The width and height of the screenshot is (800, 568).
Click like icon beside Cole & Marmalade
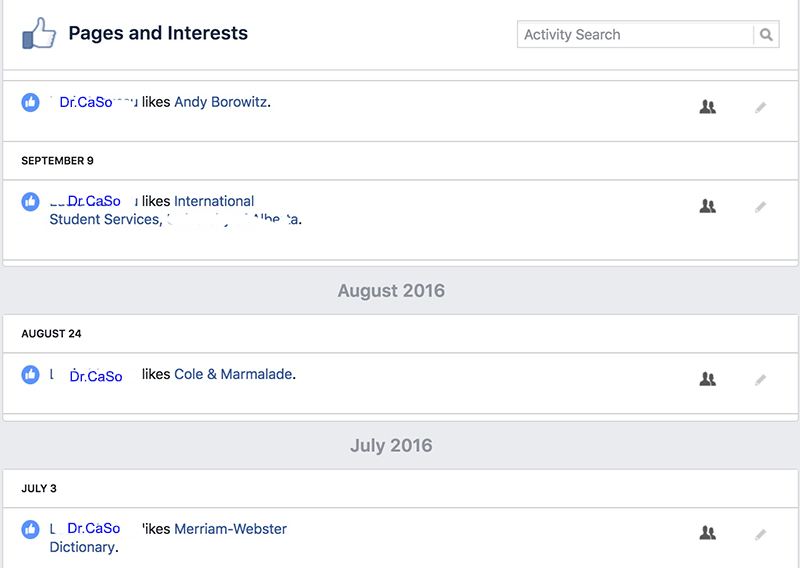[31, 375]
